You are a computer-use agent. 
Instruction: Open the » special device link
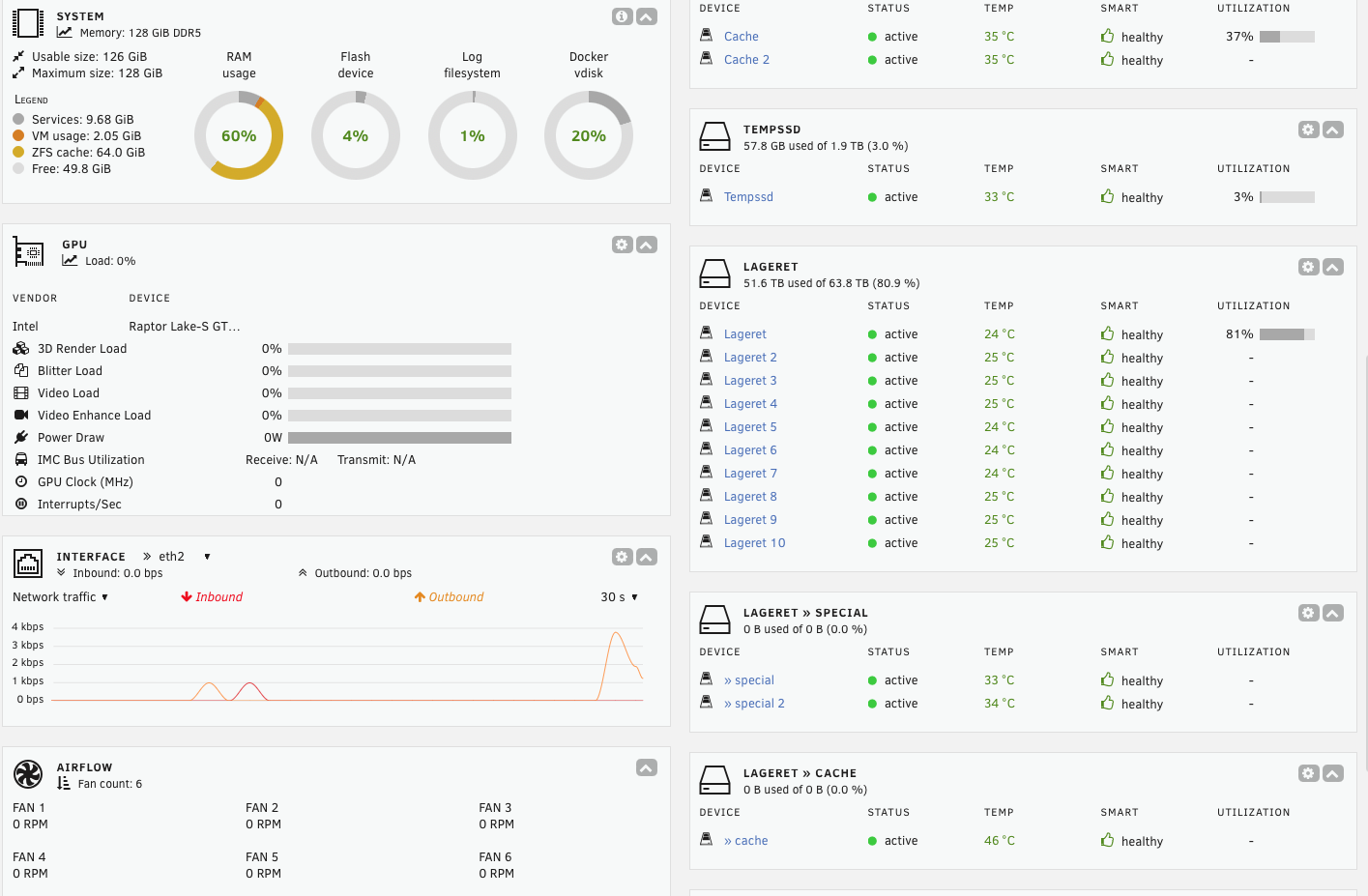[x=749, y=680]
